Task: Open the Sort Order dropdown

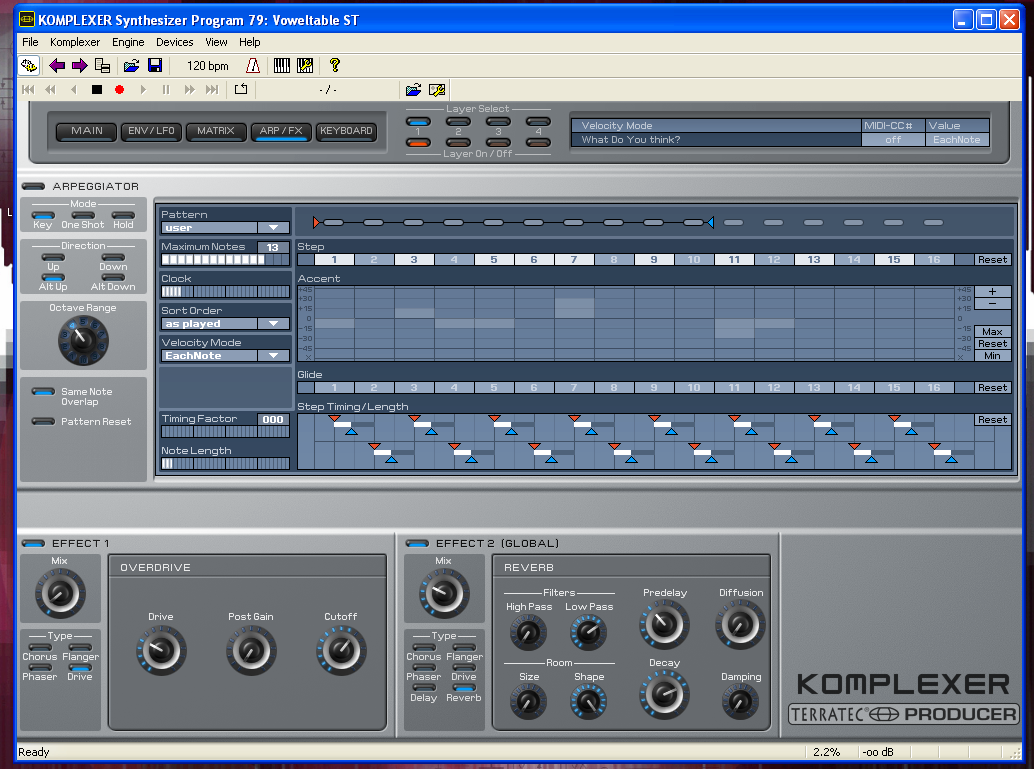Action: 225,323
